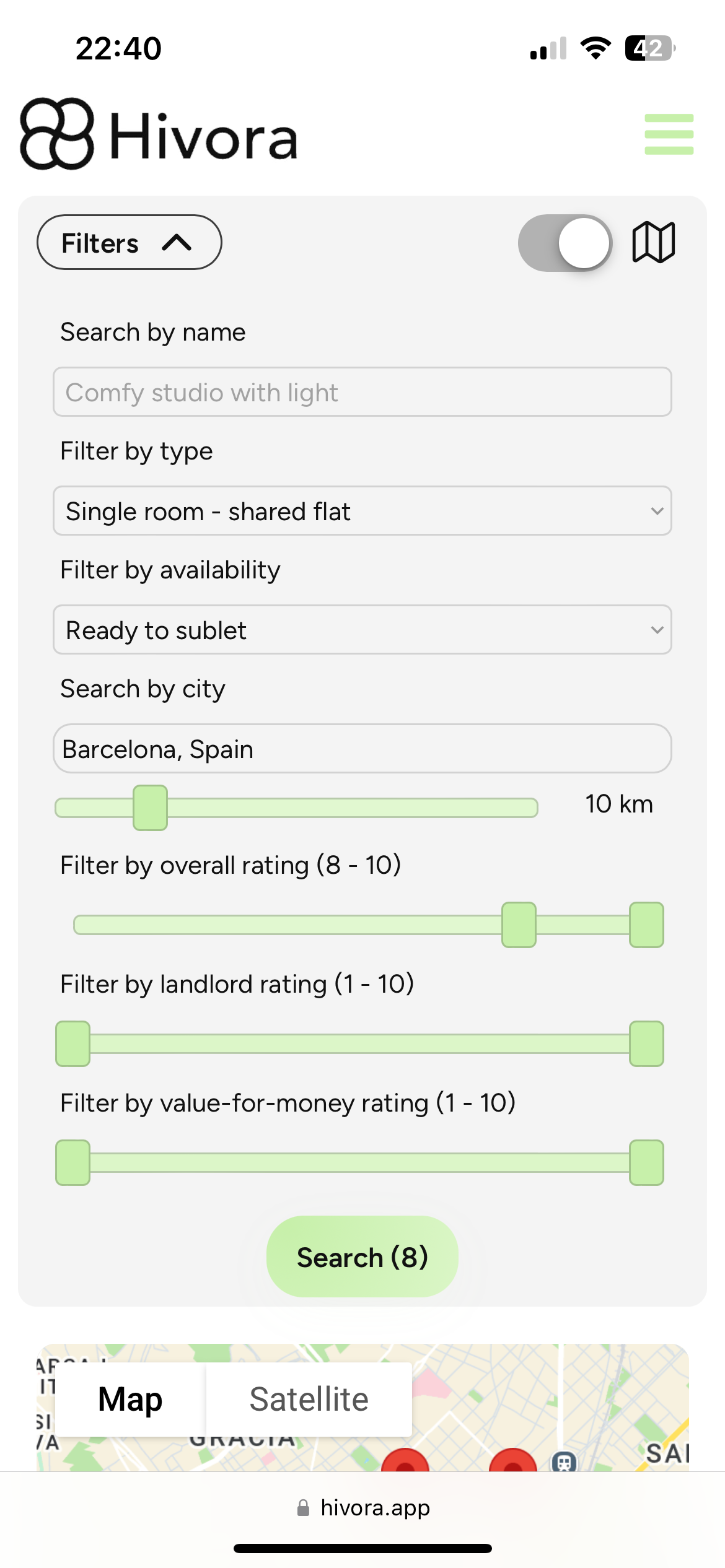Click the Hivora logo
This screenshot has height=1568, width=725.
pos(159,134)
